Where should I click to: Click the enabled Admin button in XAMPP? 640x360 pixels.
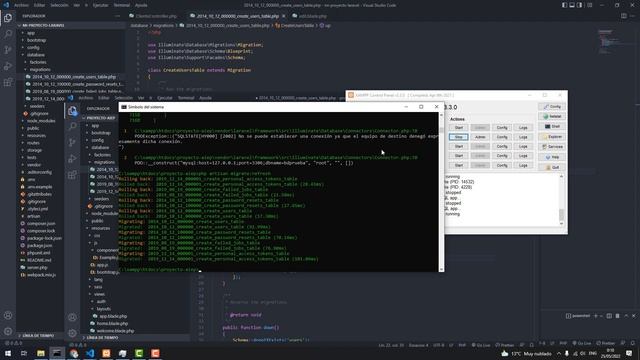click(480, 137)
